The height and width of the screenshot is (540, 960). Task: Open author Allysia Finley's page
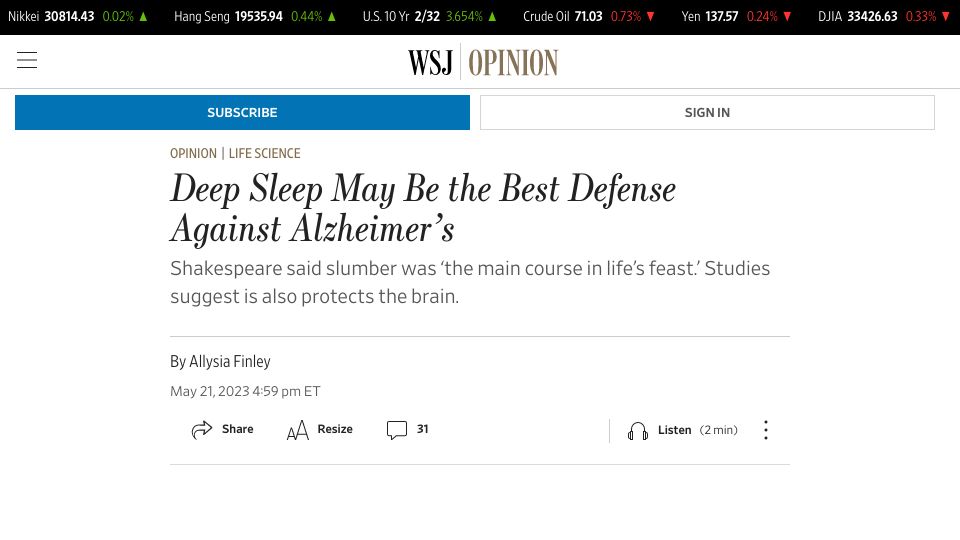[x=230, y=361]
